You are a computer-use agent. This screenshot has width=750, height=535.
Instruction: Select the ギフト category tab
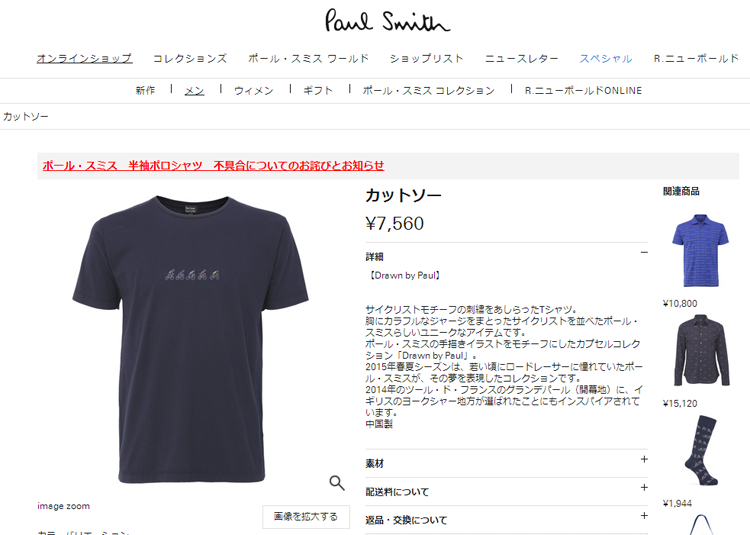coord(318,90)
